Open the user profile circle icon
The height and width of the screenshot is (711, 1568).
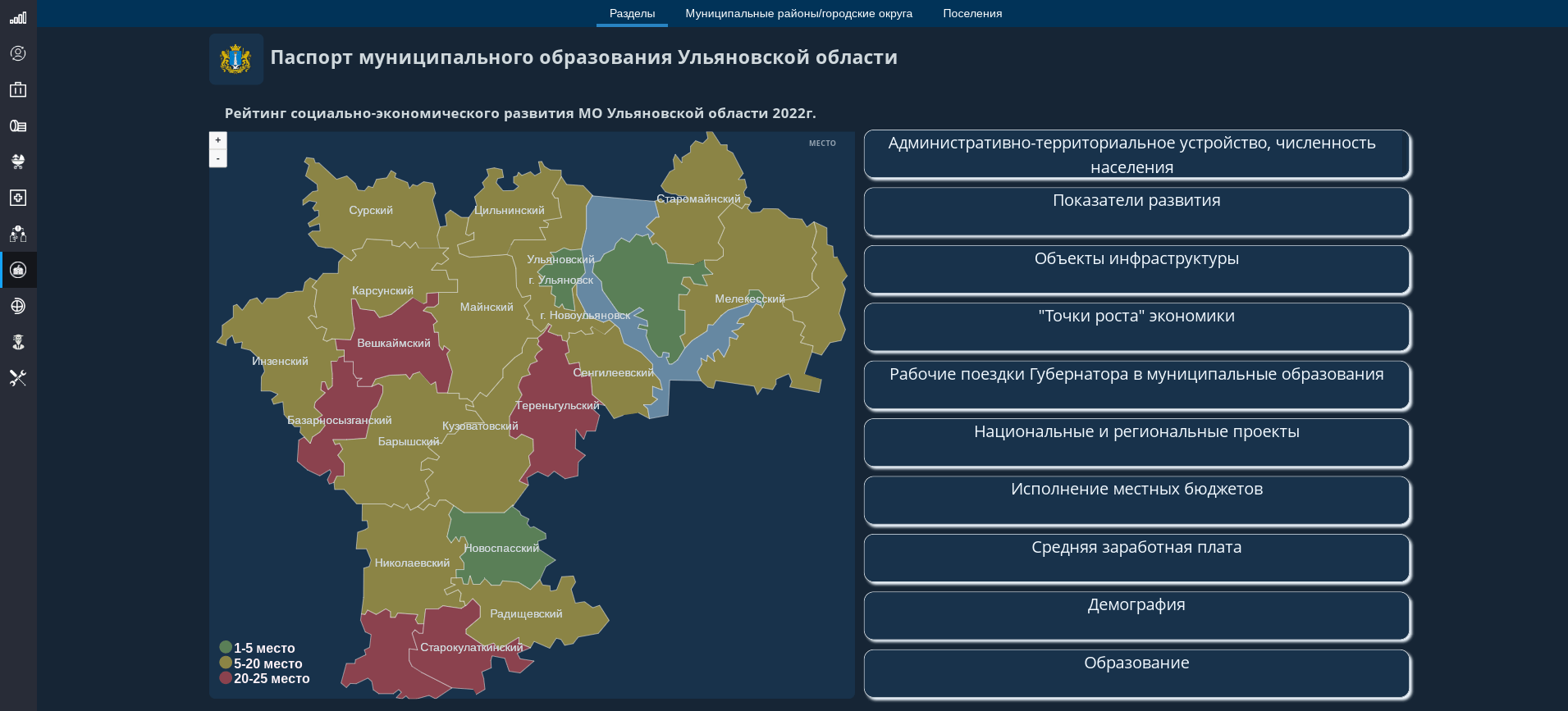pos(18,53)
